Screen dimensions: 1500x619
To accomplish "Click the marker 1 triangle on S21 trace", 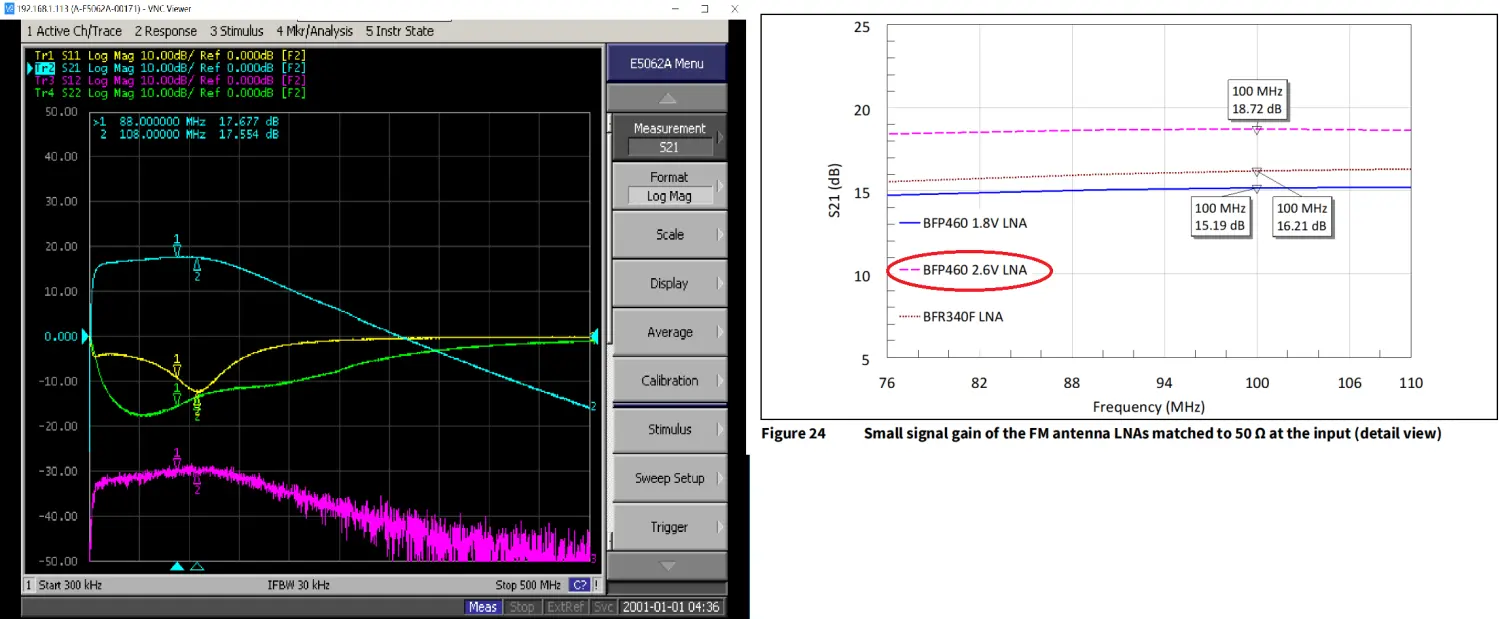I will [177, 250].
